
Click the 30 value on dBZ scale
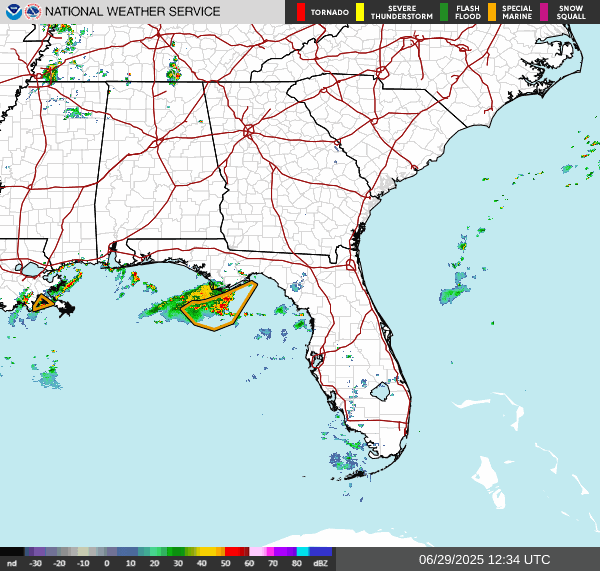tap(178, 563)
